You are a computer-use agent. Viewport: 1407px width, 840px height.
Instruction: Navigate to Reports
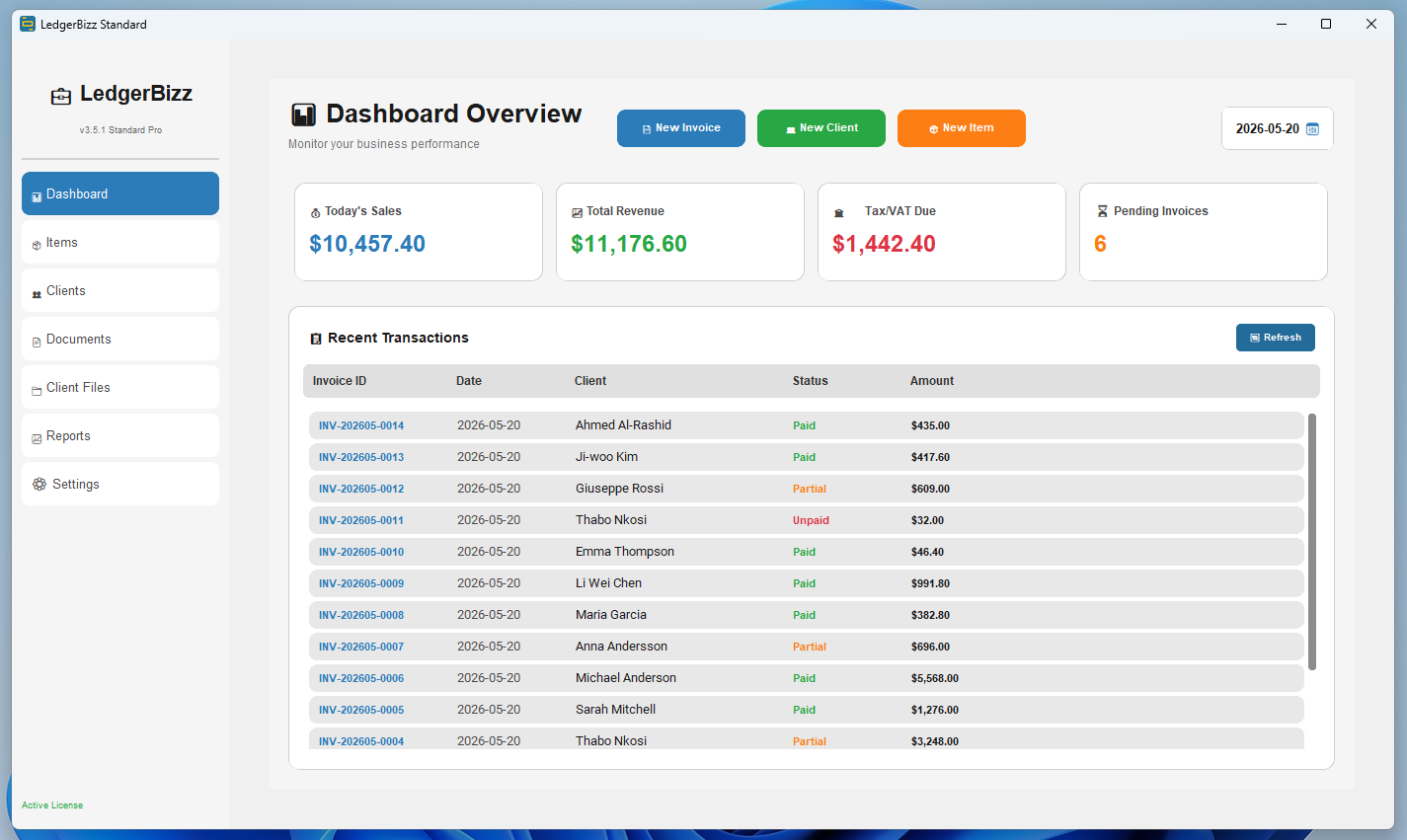(120, 435)
